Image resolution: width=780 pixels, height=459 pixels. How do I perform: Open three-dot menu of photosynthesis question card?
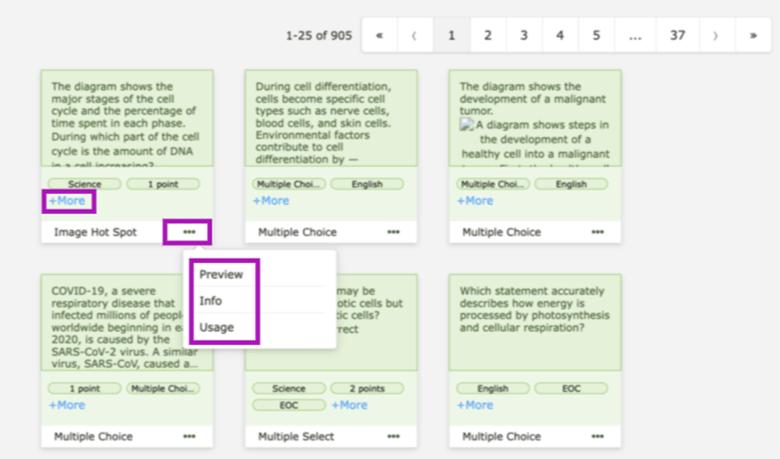pos(597,437)
